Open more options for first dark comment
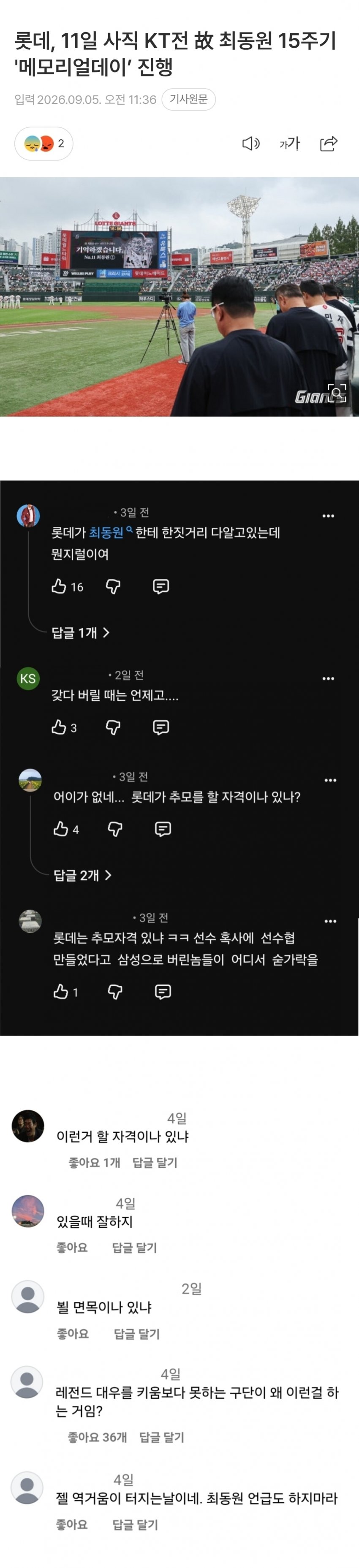 [x=328, y=515]
